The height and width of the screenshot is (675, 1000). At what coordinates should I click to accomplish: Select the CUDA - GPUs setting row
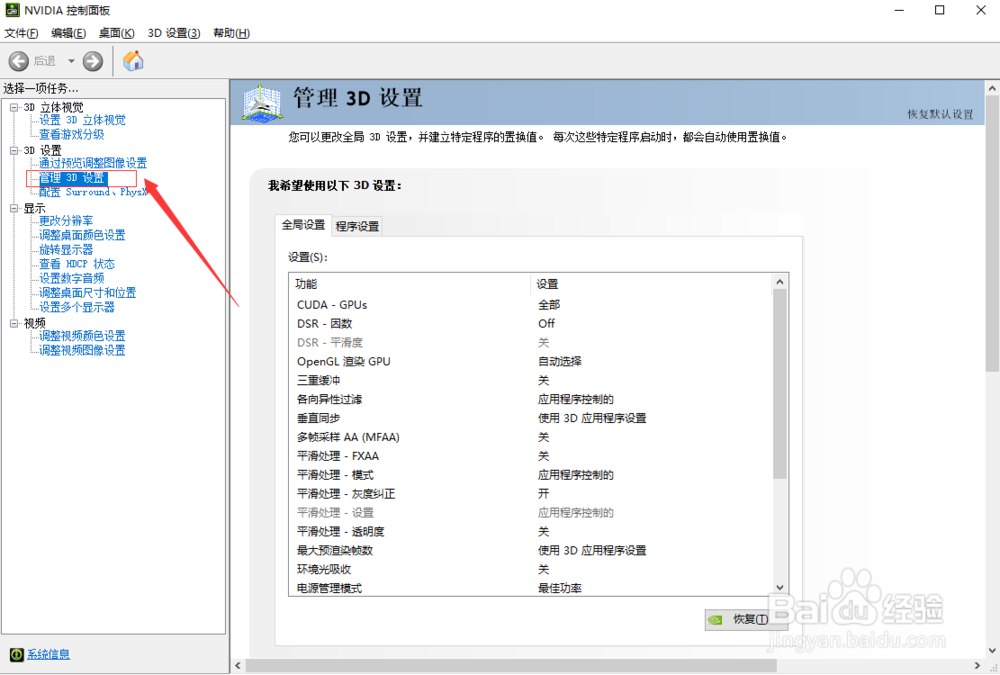tap(531, 305)
